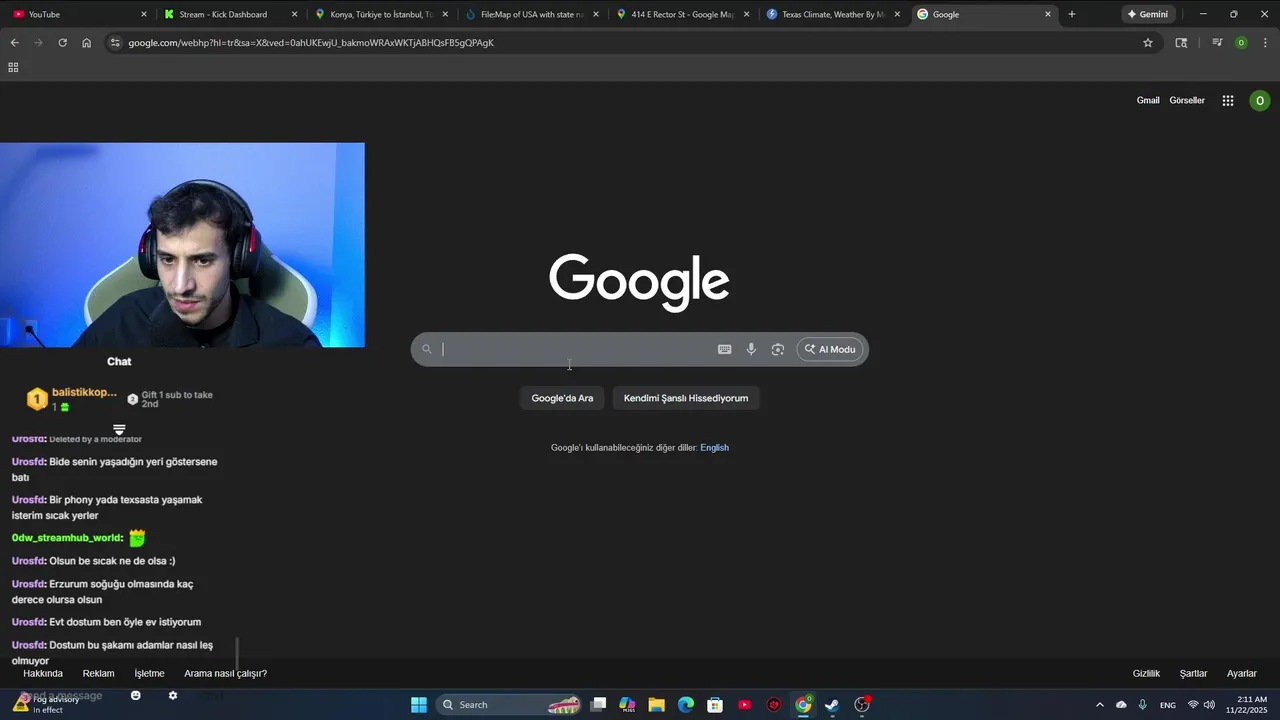Open Google Lens image search icon

point(777,349)
